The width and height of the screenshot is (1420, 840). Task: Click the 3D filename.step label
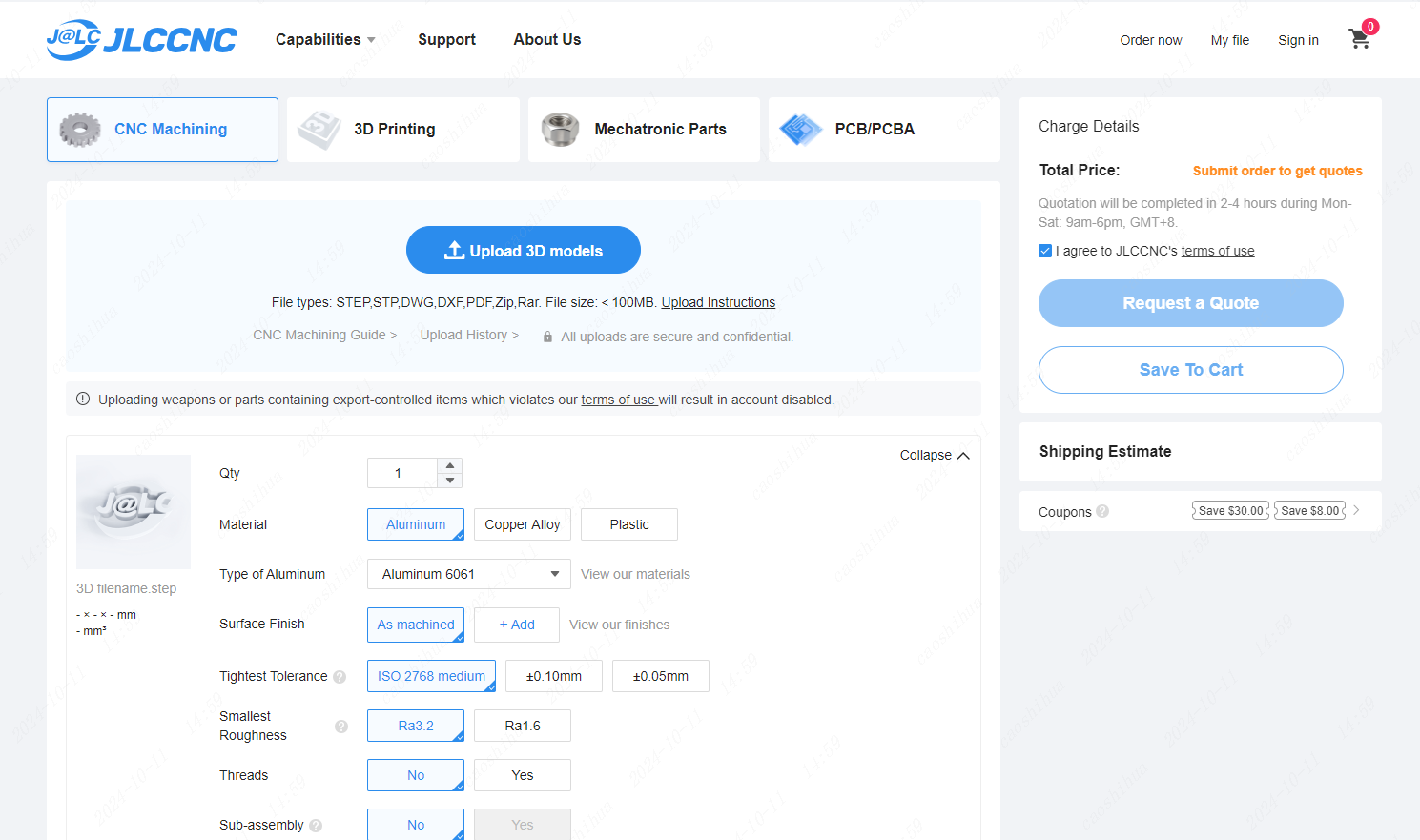click(126, 588)
